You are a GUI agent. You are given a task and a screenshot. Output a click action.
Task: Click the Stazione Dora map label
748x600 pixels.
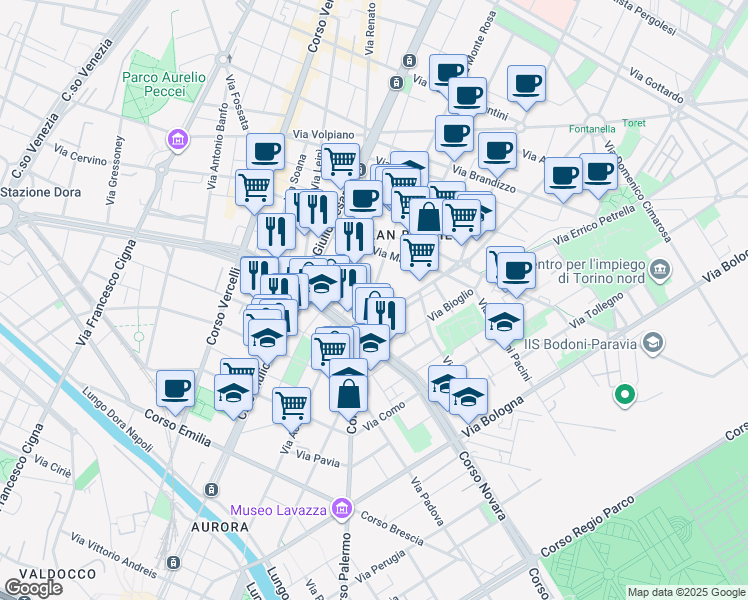click(36, 191)
